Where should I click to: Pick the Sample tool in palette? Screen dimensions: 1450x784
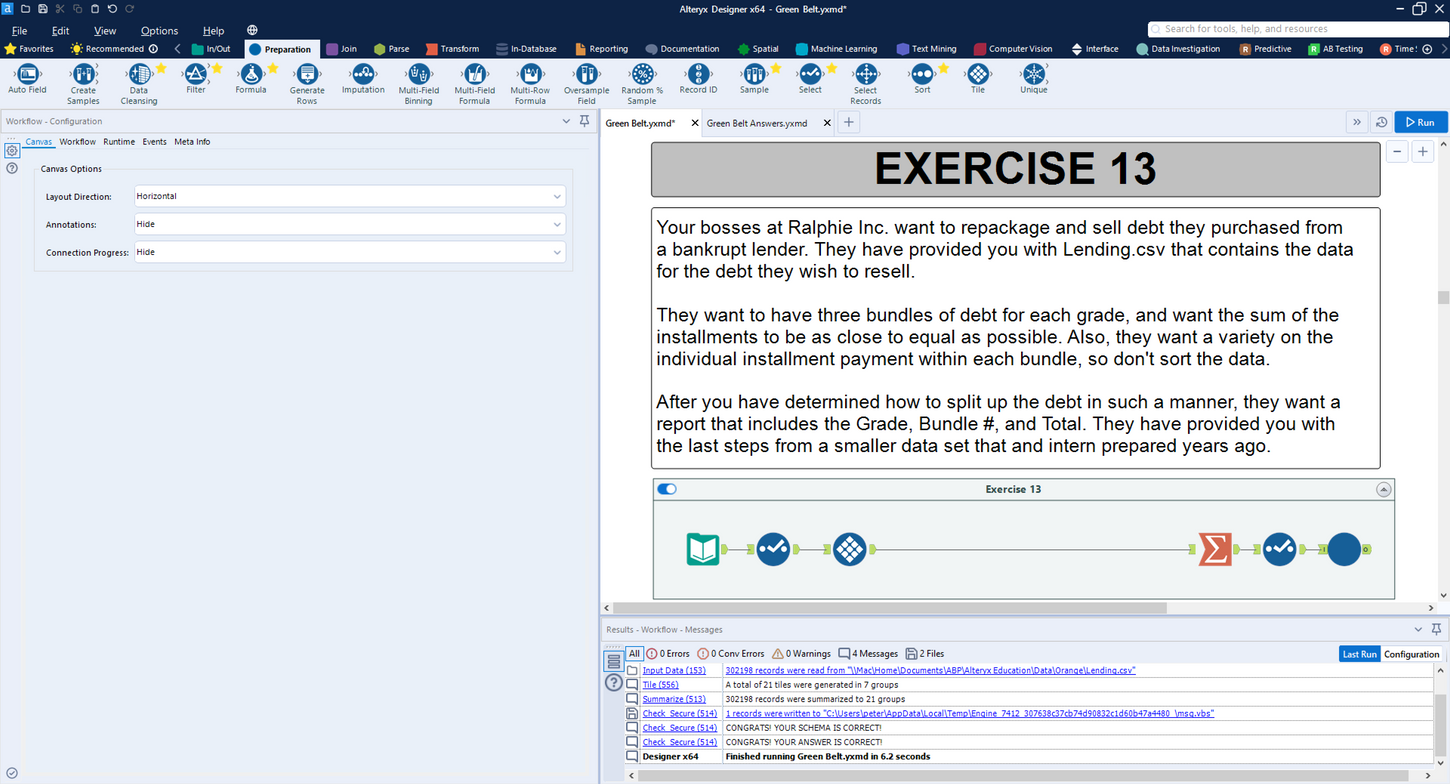tap(754, 80)
